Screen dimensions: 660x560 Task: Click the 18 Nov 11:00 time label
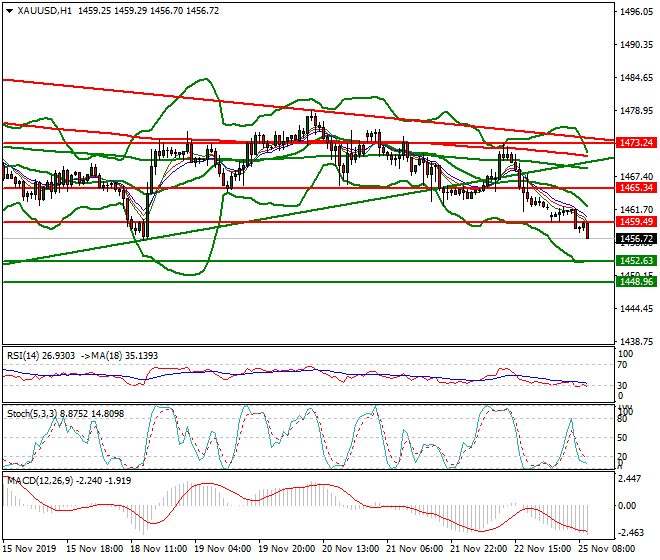coord(159,549)
